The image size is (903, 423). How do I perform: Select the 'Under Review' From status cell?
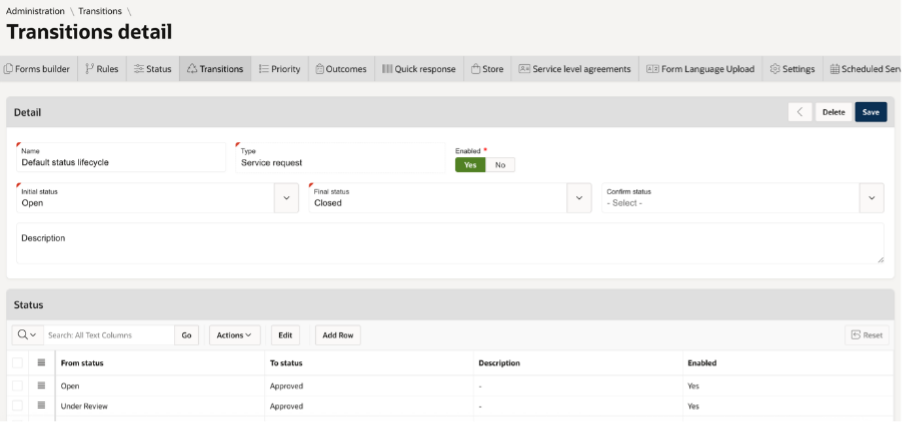(x=160, y=406)
